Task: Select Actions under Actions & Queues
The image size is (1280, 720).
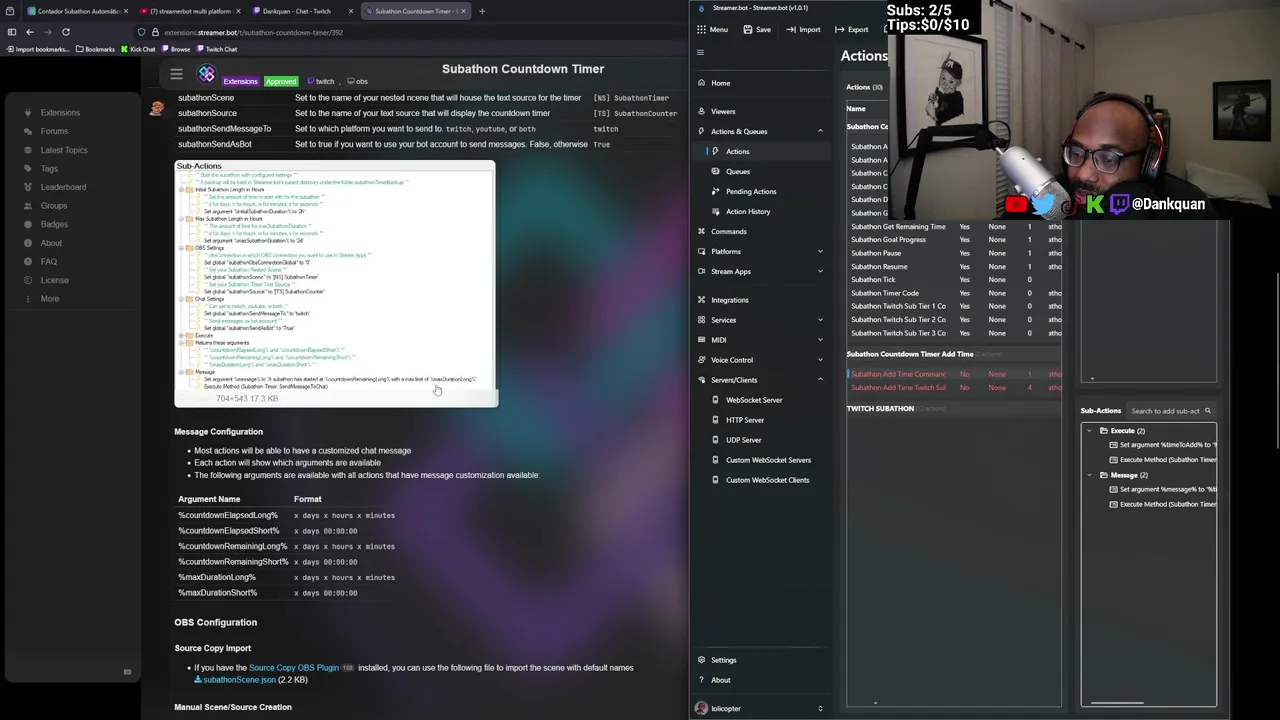Action: pos(737,151)
